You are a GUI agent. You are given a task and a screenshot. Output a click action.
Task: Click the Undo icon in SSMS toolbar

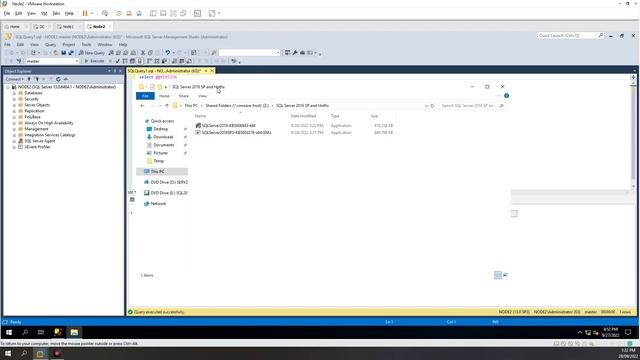167,53
